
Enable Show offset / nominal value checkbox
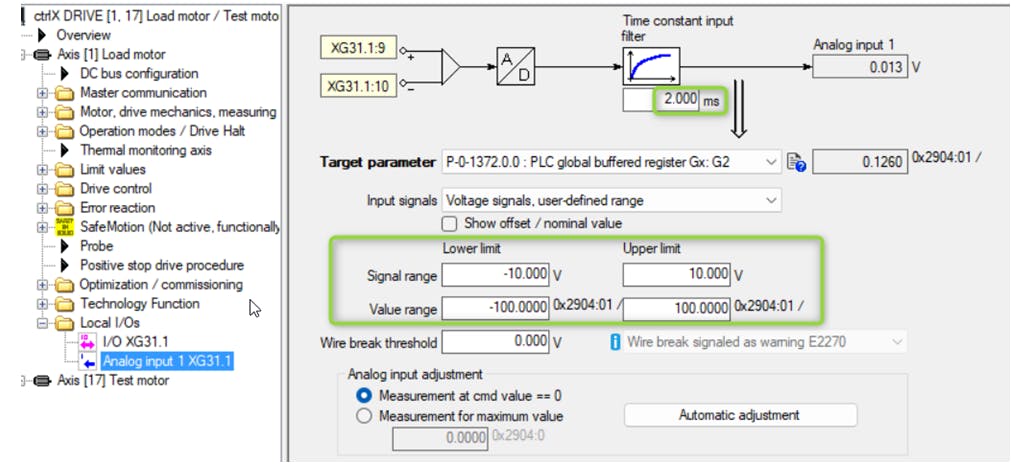449,222
